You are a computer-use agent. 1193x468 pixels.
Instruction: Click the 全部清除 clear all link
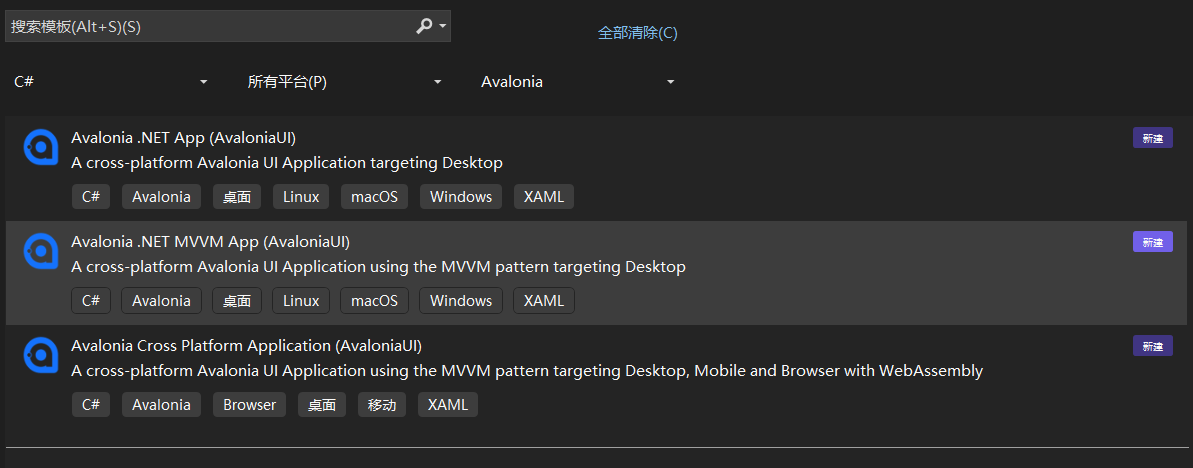pos(637,33)
